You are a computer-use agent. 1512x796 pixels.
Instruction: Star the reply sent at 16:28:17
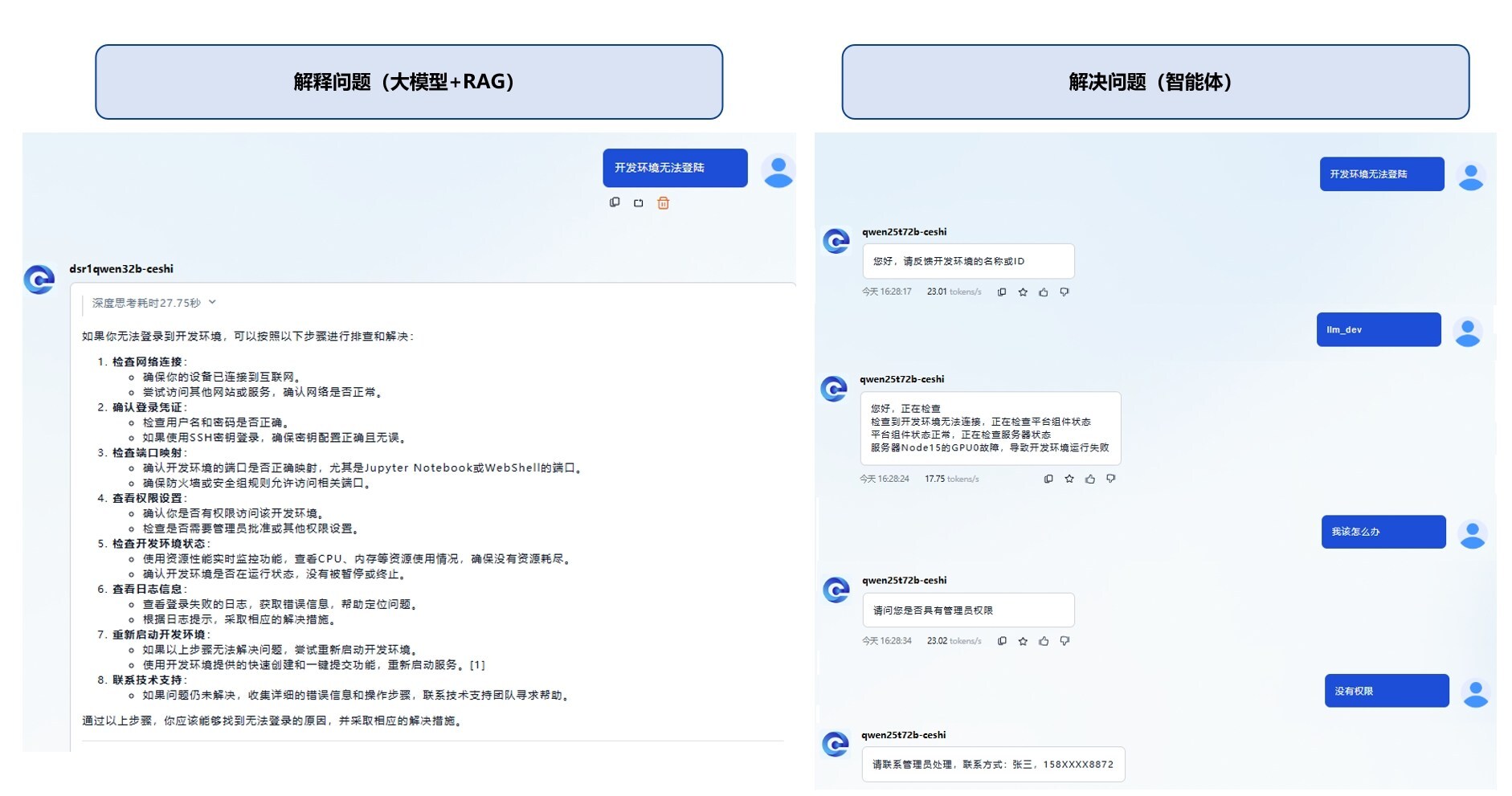pos(1023,292)
